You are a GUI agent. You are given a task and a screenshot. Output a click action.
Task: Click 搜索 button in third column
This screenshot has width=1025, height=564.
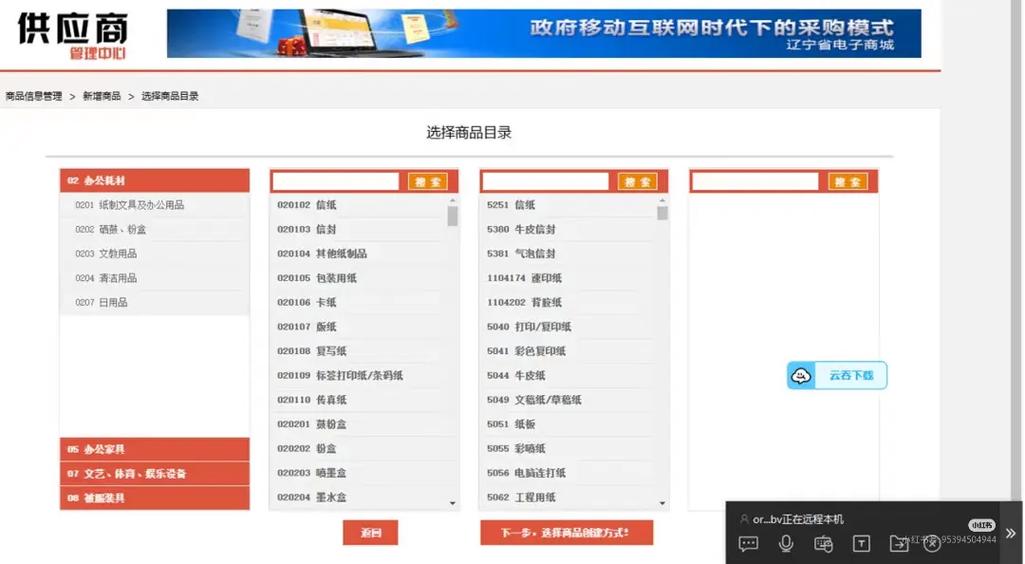[637, 182]
